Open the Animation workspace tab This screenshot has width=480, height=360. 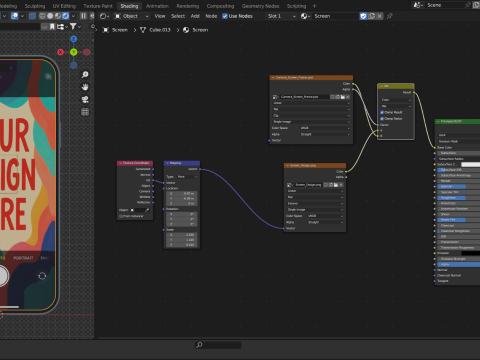pos(157,6)
